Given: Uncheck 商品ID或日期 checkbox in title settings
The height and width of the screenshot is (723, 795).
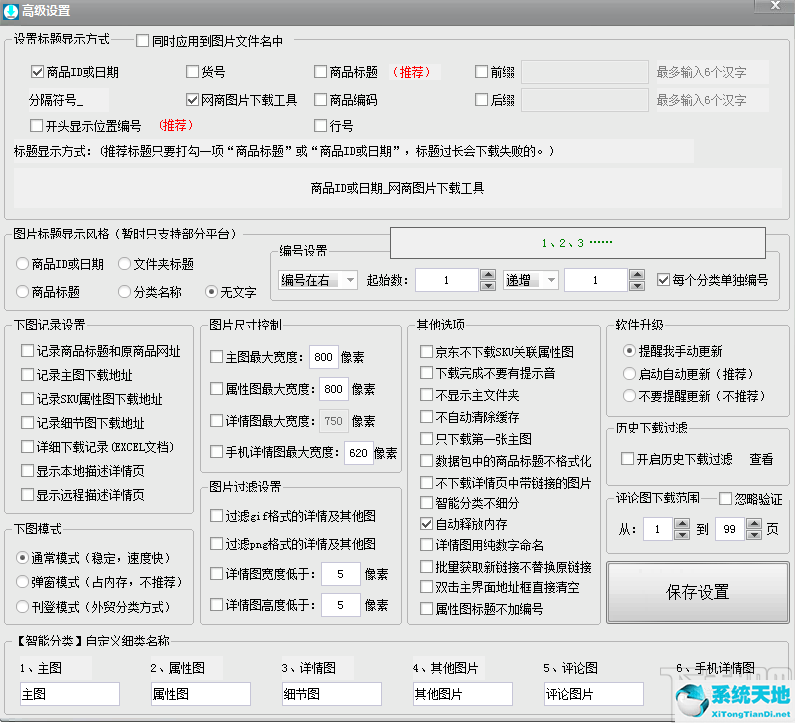Looking at the screenshot, I should [x=37, y=71].
